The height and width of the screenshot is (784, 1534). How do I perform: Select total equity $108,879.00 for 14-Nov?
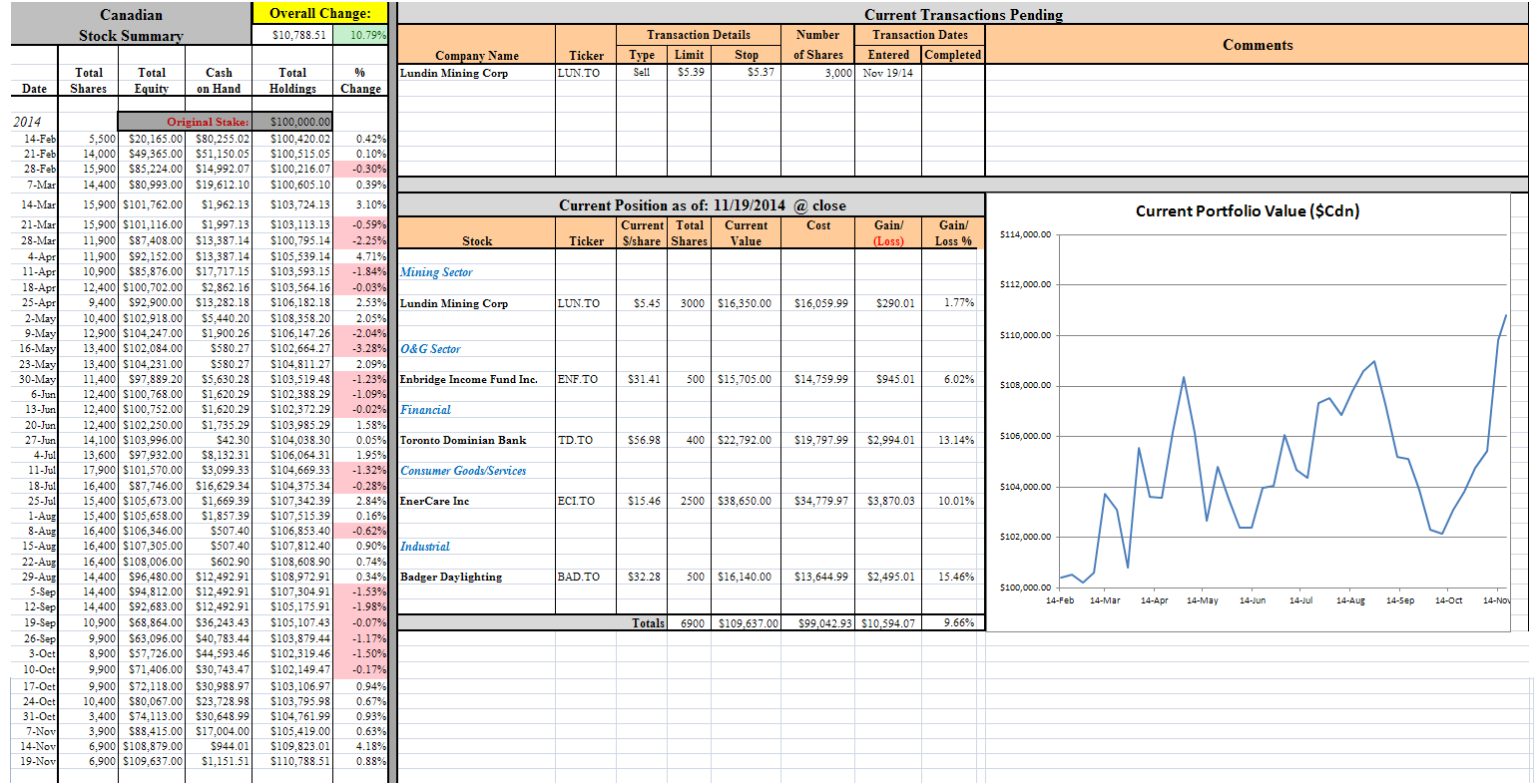click(153, 746)
